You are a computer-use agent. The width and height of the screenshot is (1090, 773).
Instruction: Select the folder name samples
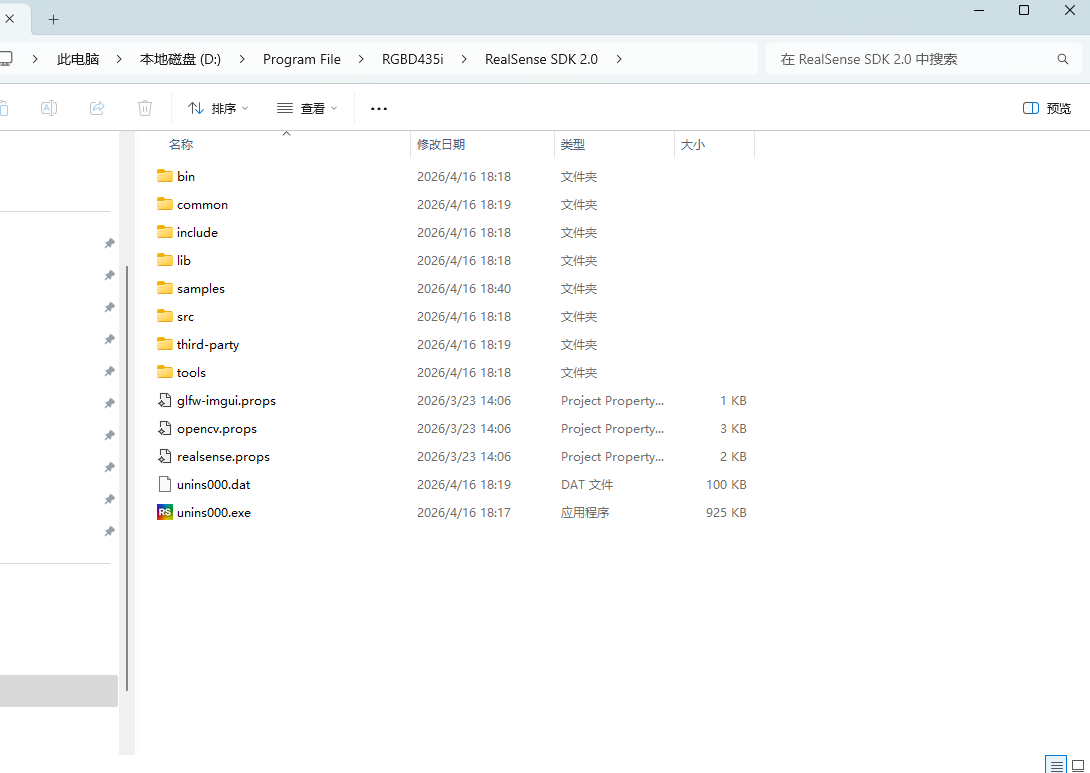click(200, 288)
